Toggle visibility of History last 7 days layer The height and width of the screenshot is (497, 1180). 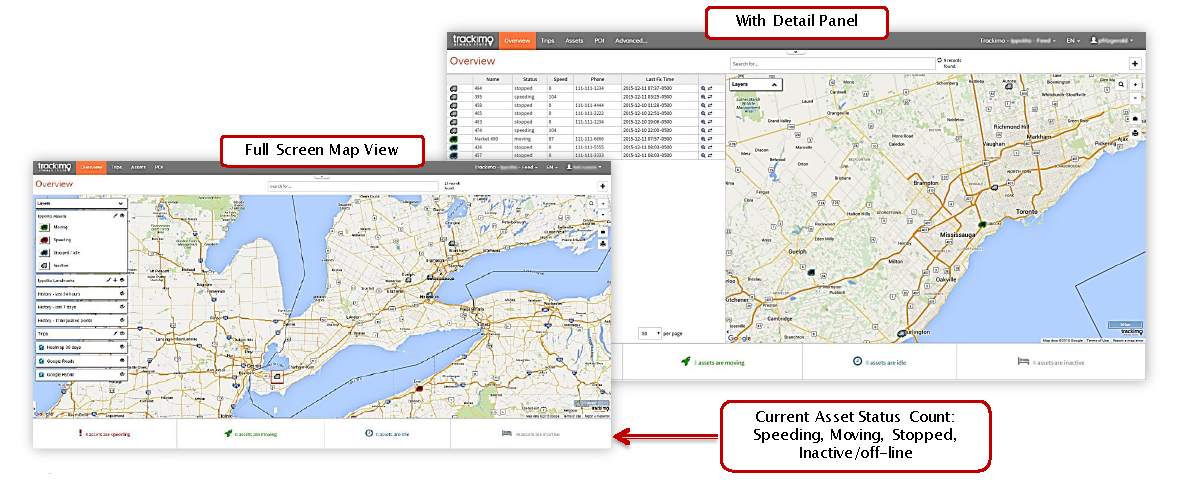[122, 307]
